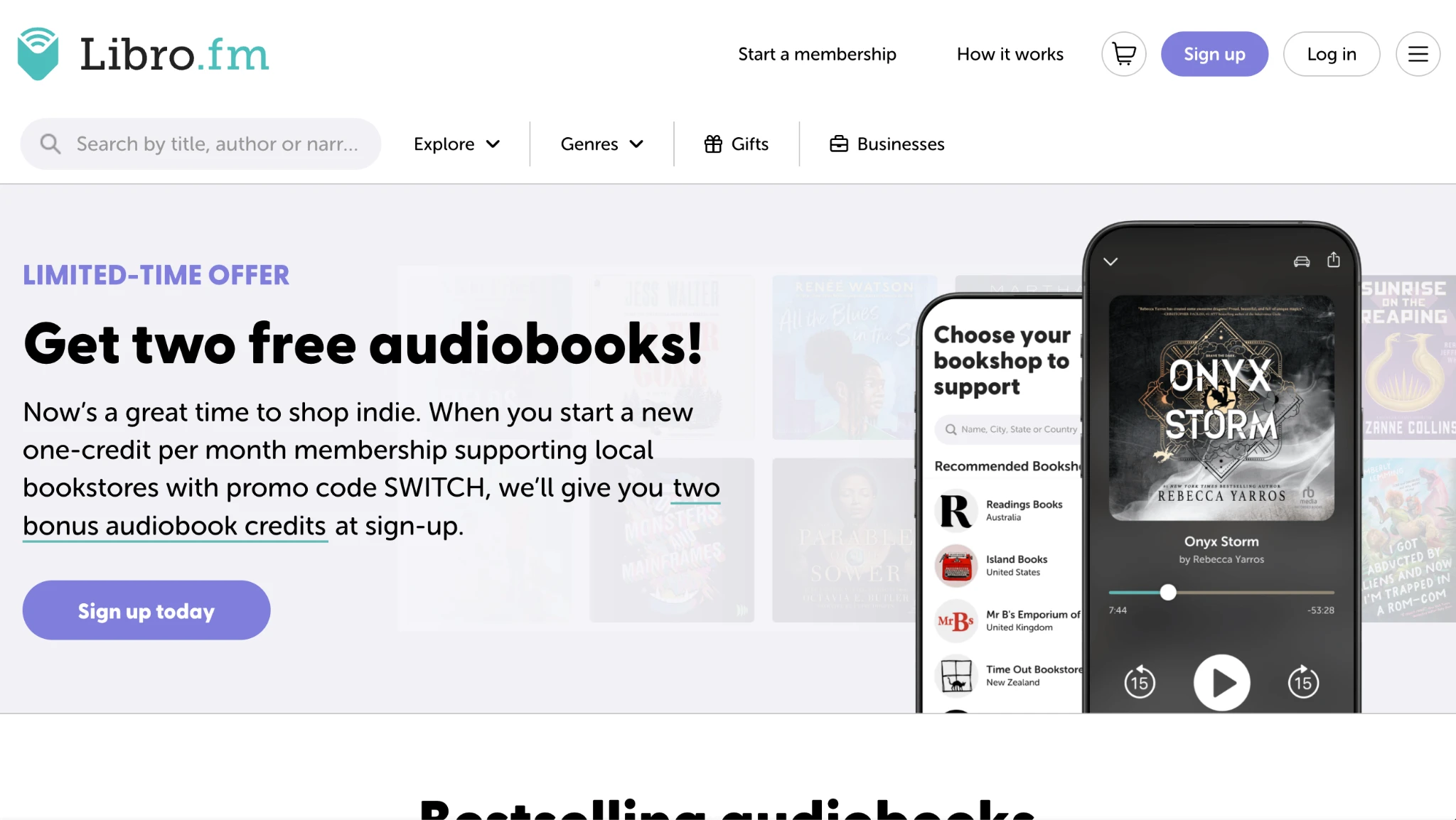The image size is (1456, 820).
Task: Expand the Explore dropdown
Action: tap(457, 144)
